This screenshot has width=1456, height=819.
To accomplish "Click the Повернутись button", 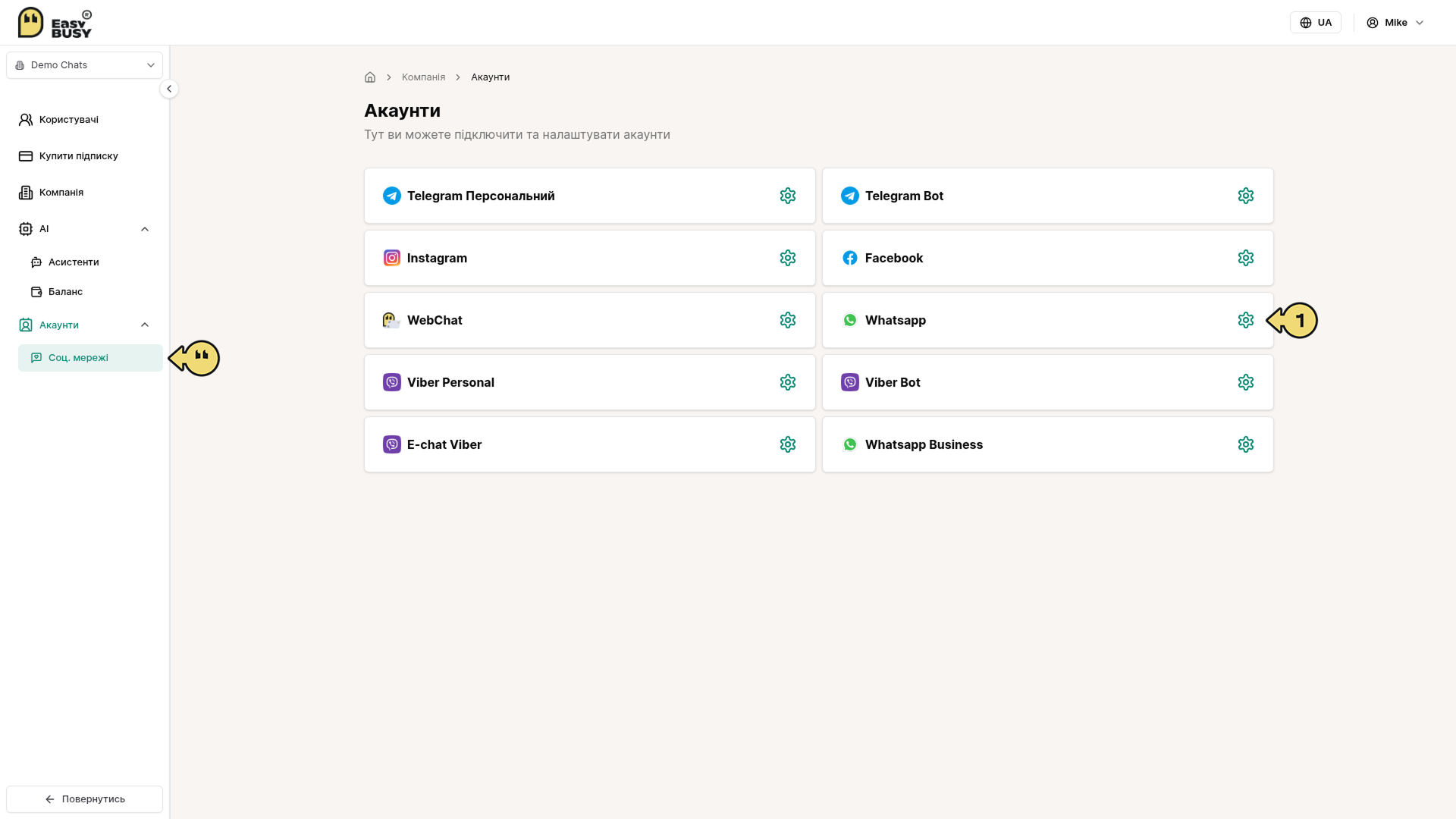I will pyautogui.click(x=85, y=799).
